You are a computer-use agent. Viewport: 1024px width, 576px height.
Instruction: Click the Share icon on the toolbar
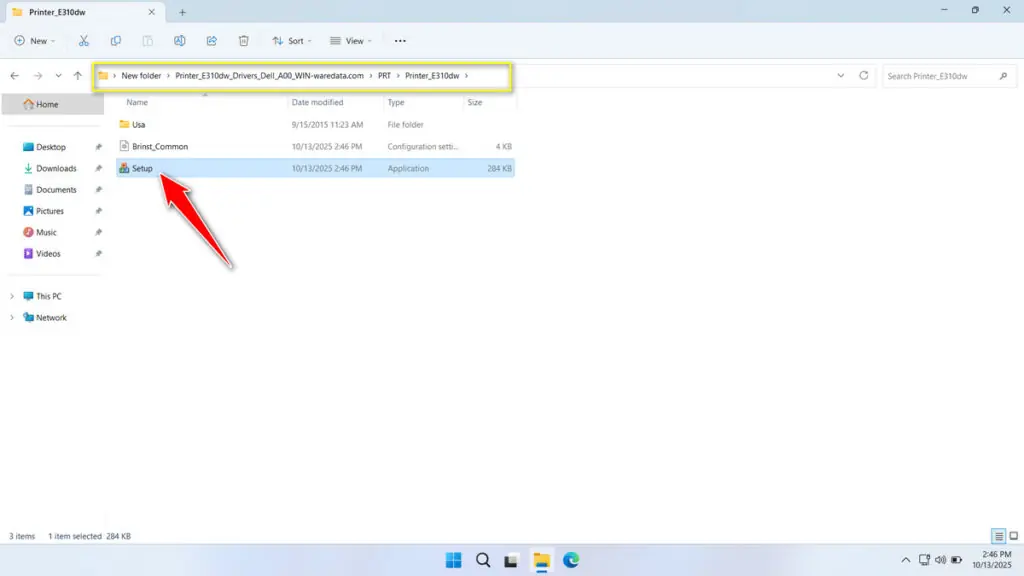click(212, 41)
